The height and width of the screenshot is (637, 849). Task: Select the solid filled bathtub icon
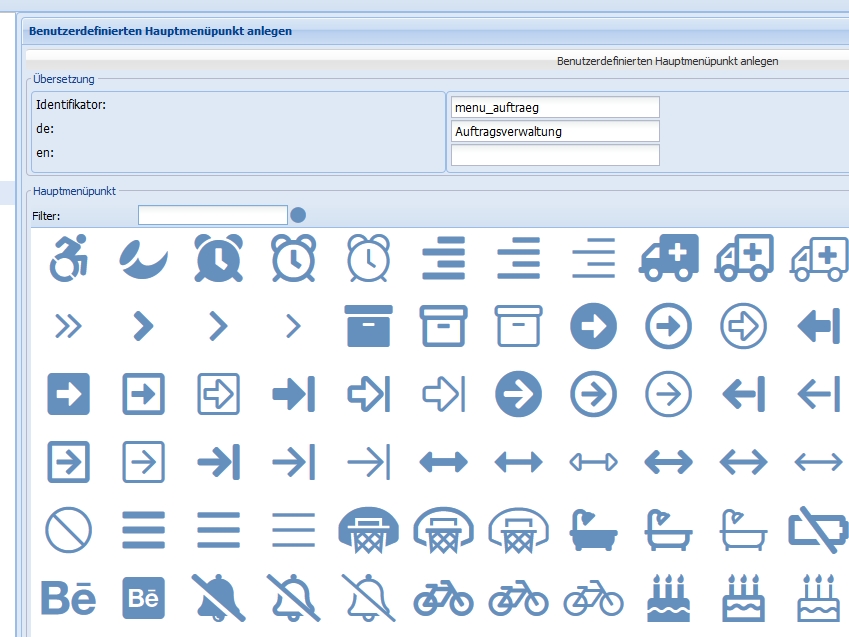coord(593,528)
